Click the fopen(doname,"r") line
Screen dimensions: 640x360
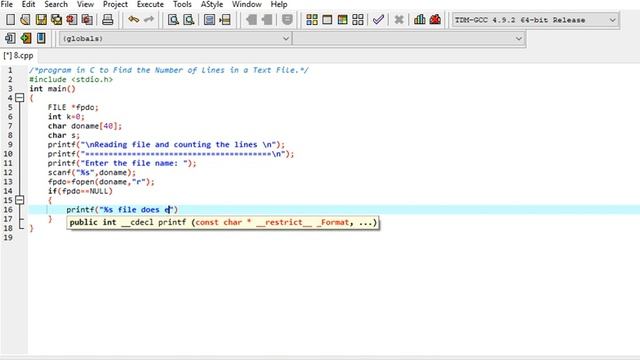coord(101,182)
